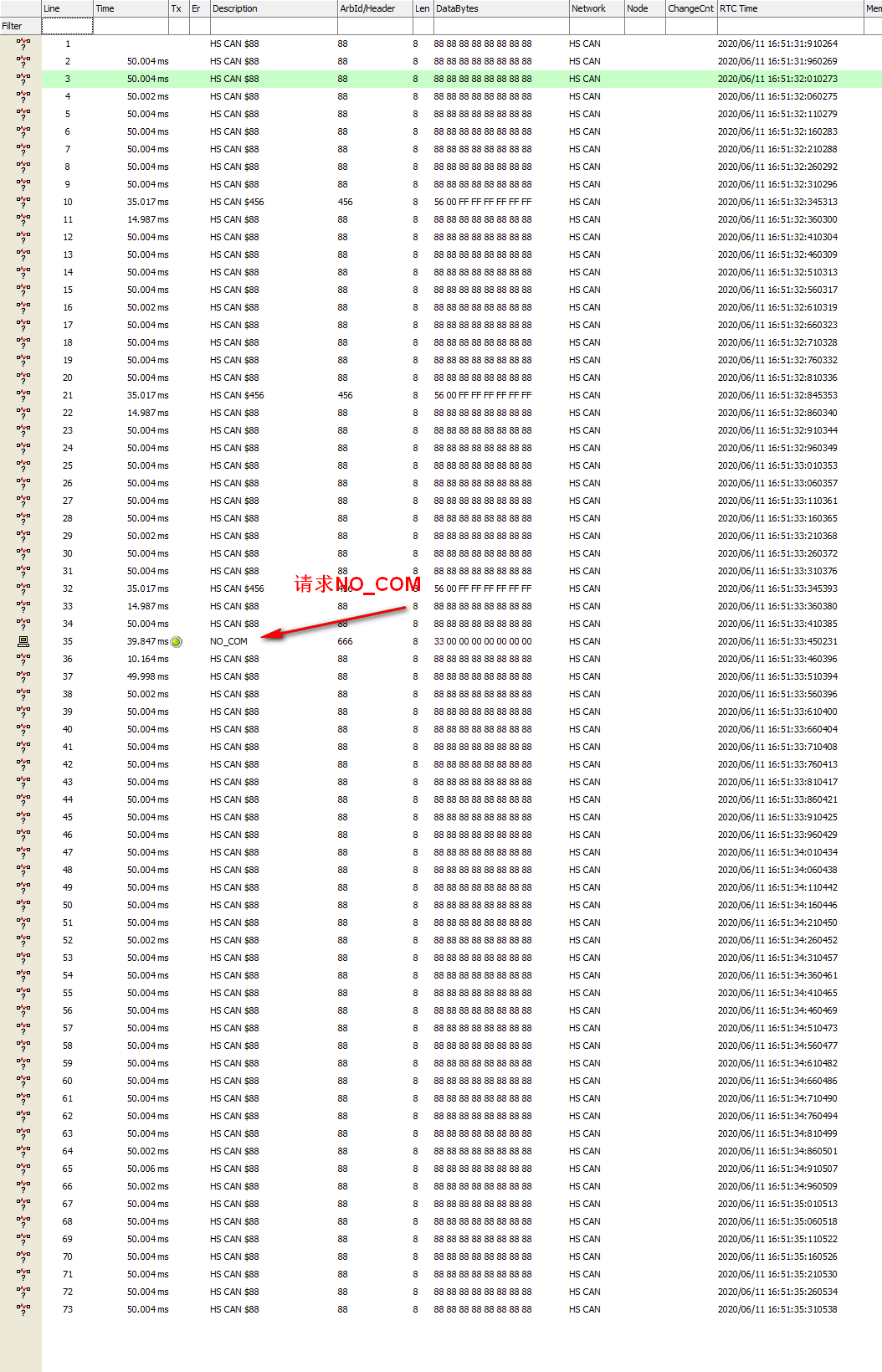Click the message icon for line 1
Screen dimensions: 882x1372
(x=23, y=44)
